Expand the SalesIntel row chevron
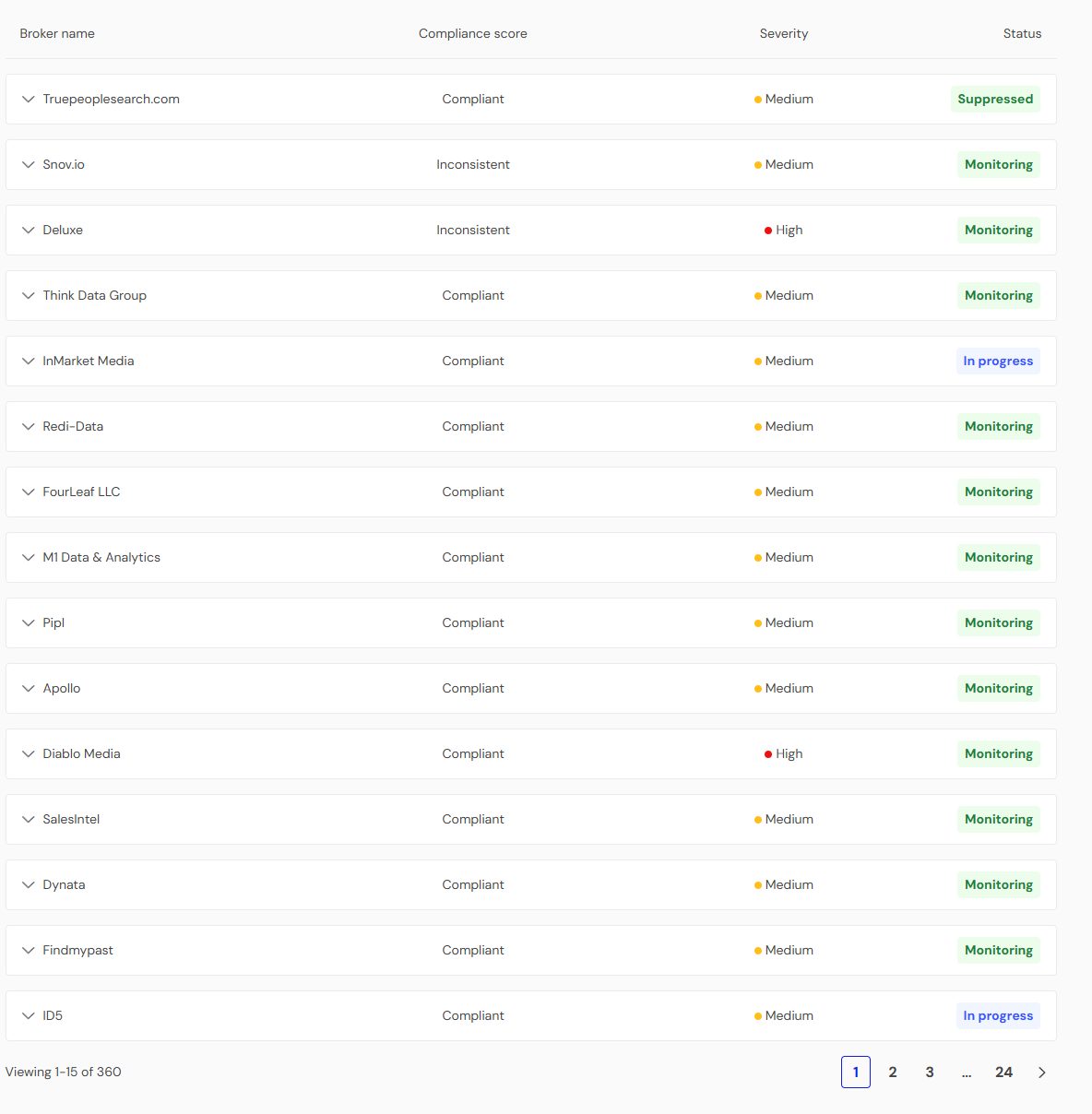 [x=29, y=819]
